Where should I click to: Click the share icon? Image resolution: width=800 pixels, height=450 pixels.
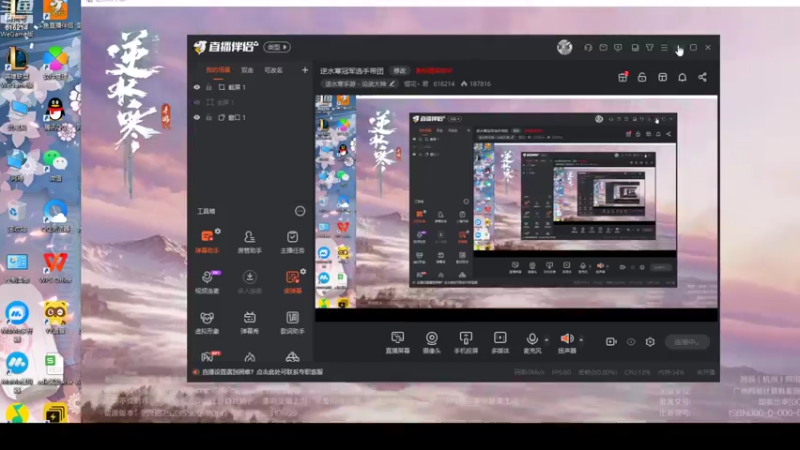703,77
